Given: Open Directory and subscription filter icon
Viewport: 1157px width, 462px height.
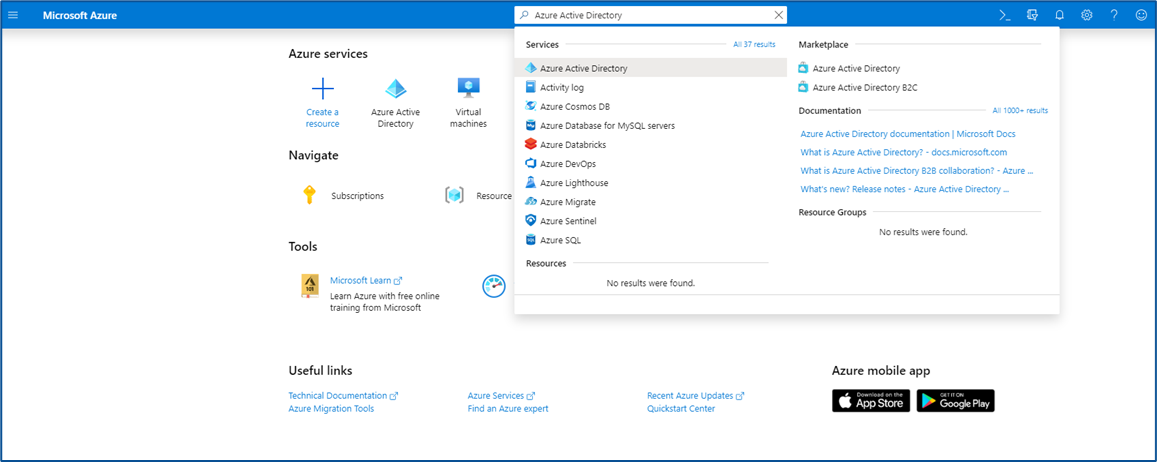Looking at the screenshot, I should tap(1032, 15).
